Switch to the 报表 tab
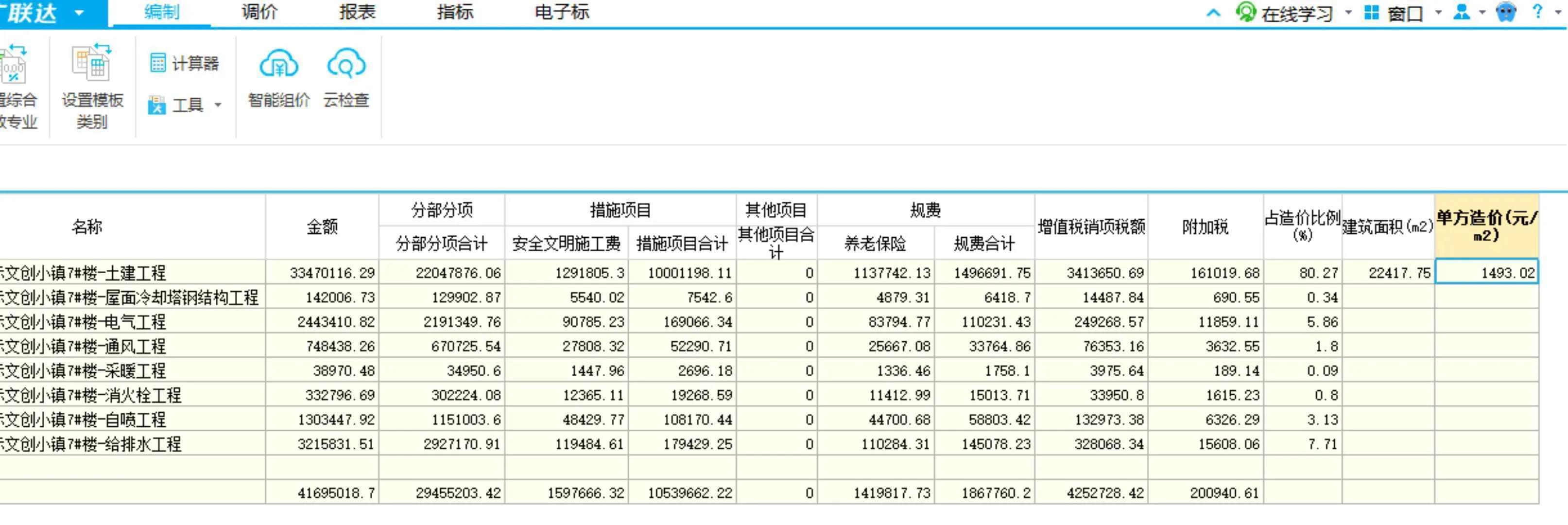Screen dimensions: 1568x525 click(357, 12)
